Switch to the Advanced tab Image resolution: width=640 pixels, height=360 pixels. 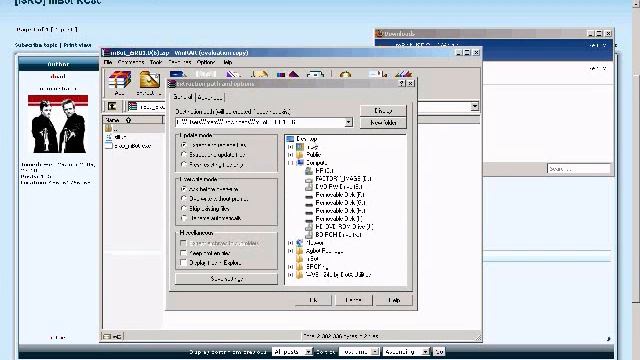[210, 98]
